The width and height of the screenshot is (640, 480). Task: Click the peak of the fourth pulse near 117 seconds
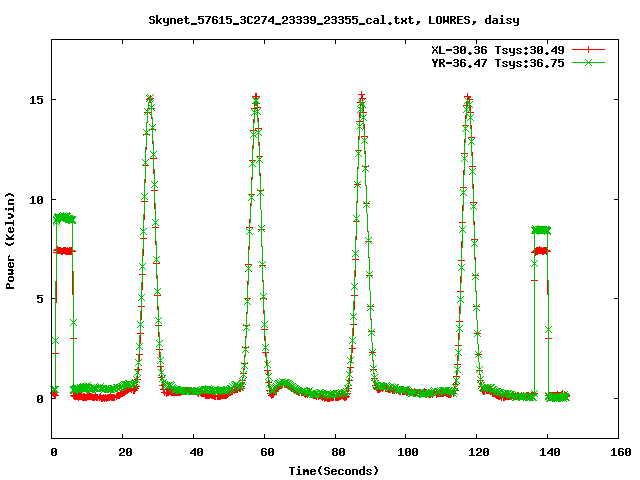pos(468,98)
